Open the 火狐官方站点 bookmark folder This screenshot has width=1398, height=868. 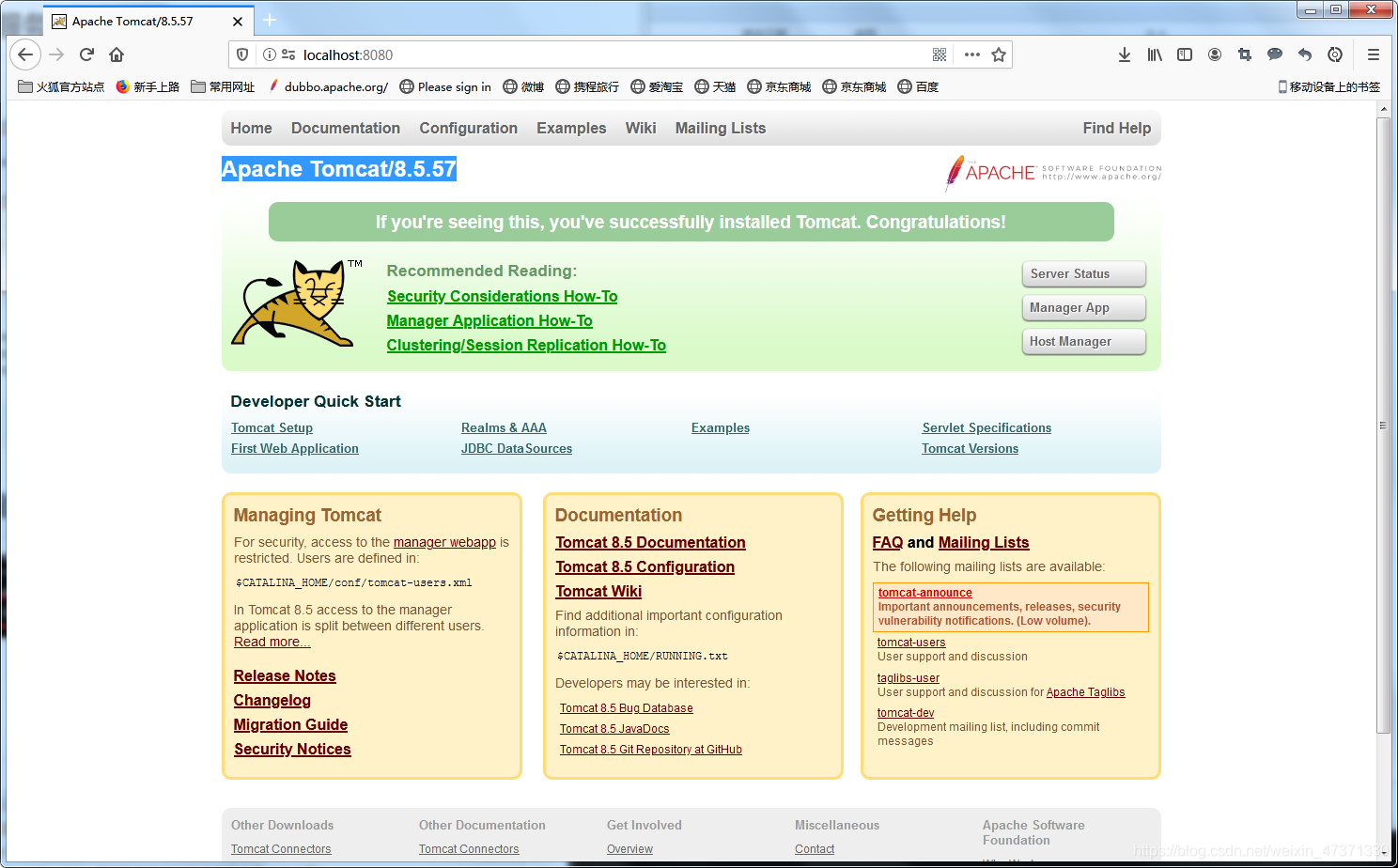point(61,86)
